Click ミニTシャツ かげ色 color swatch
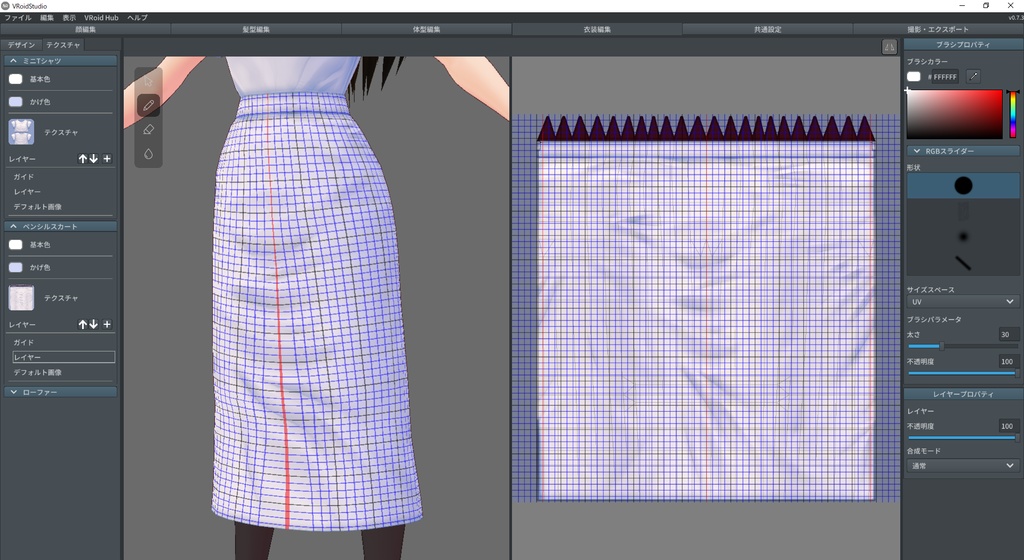This screenshot has height=560, width=1024. [16, 102]
